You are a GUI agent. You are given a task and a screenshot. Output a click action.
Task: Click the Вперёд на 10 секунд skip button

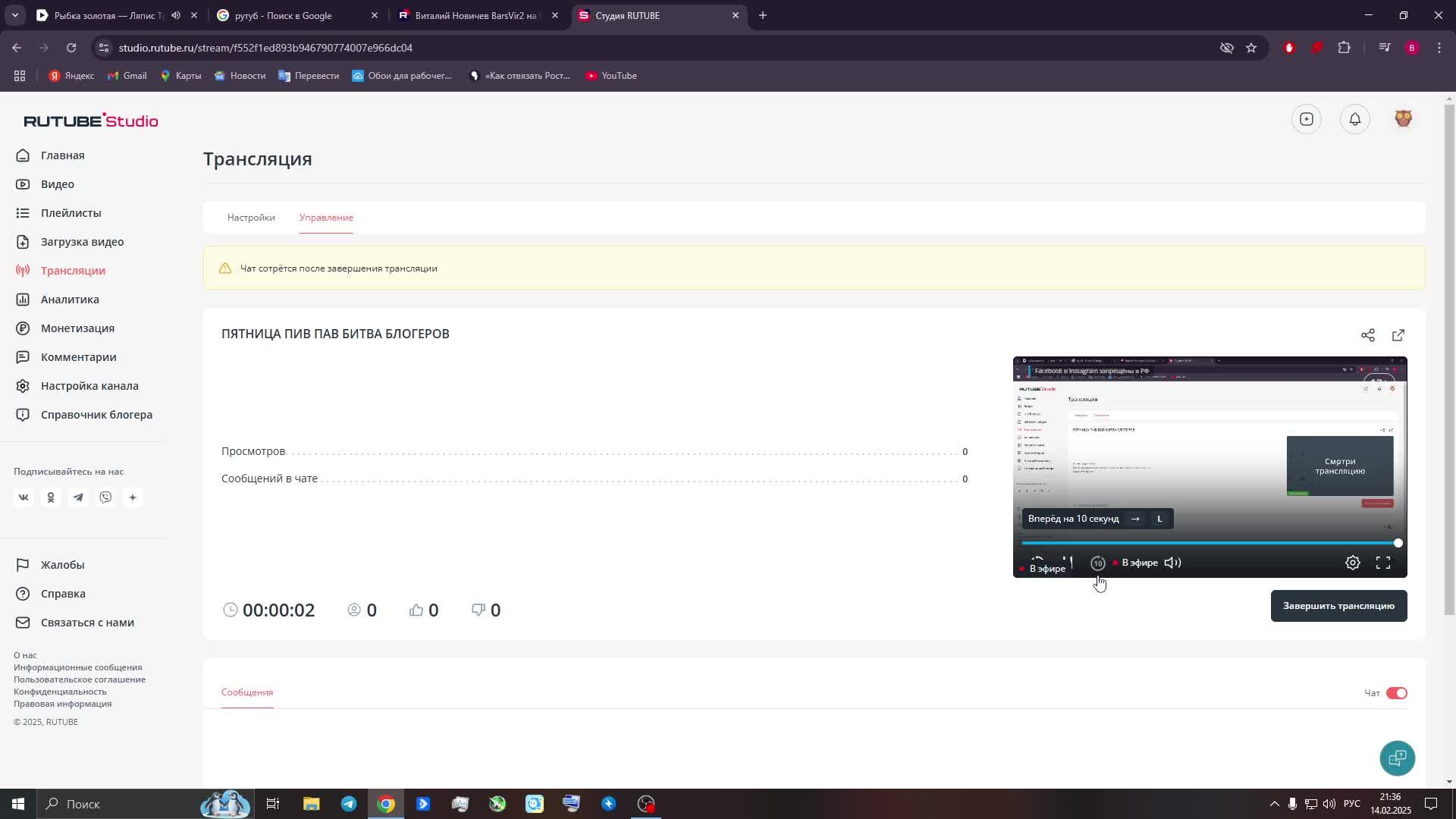(x=1098, y=562)
